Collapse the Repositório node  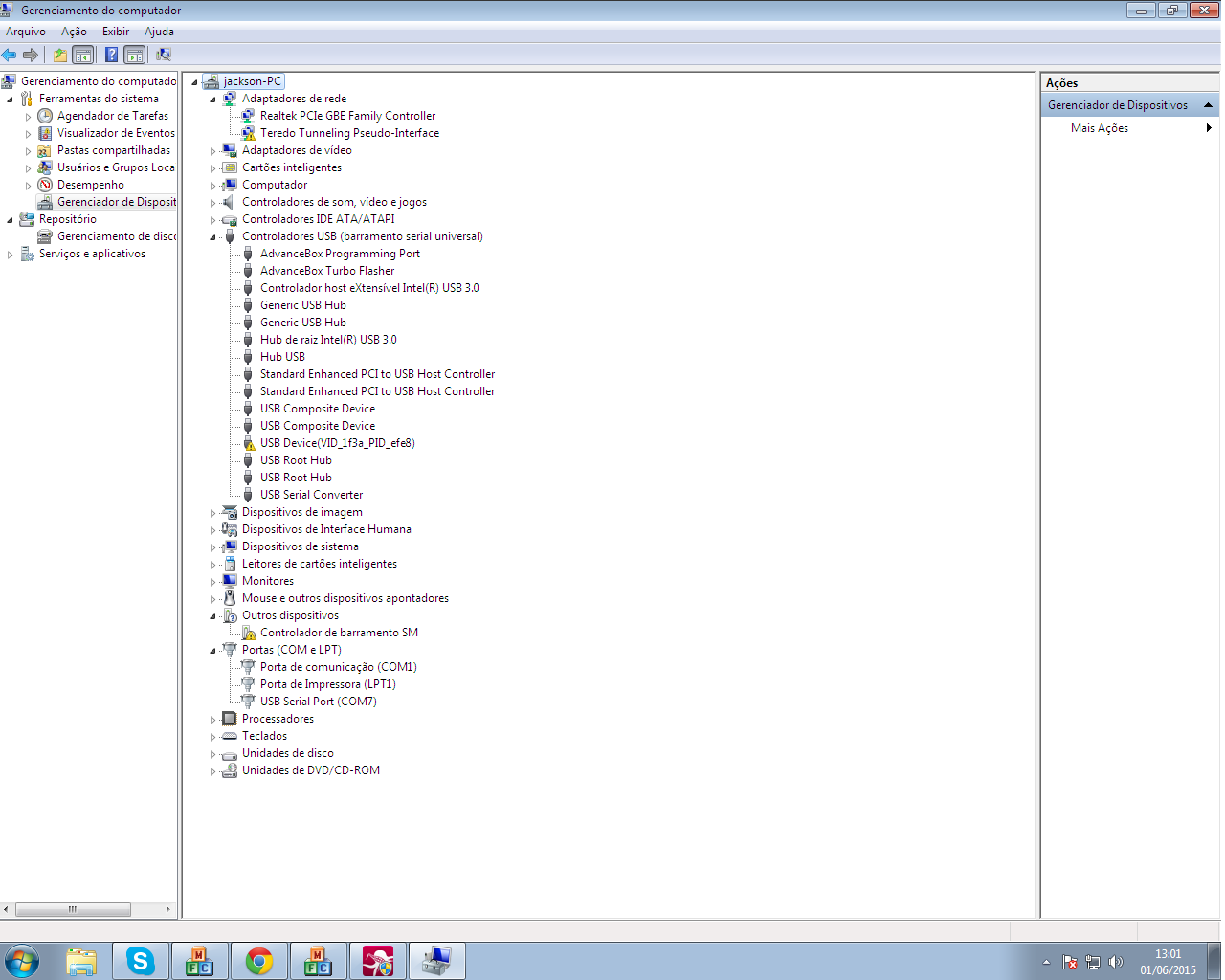tap(10, 219)
